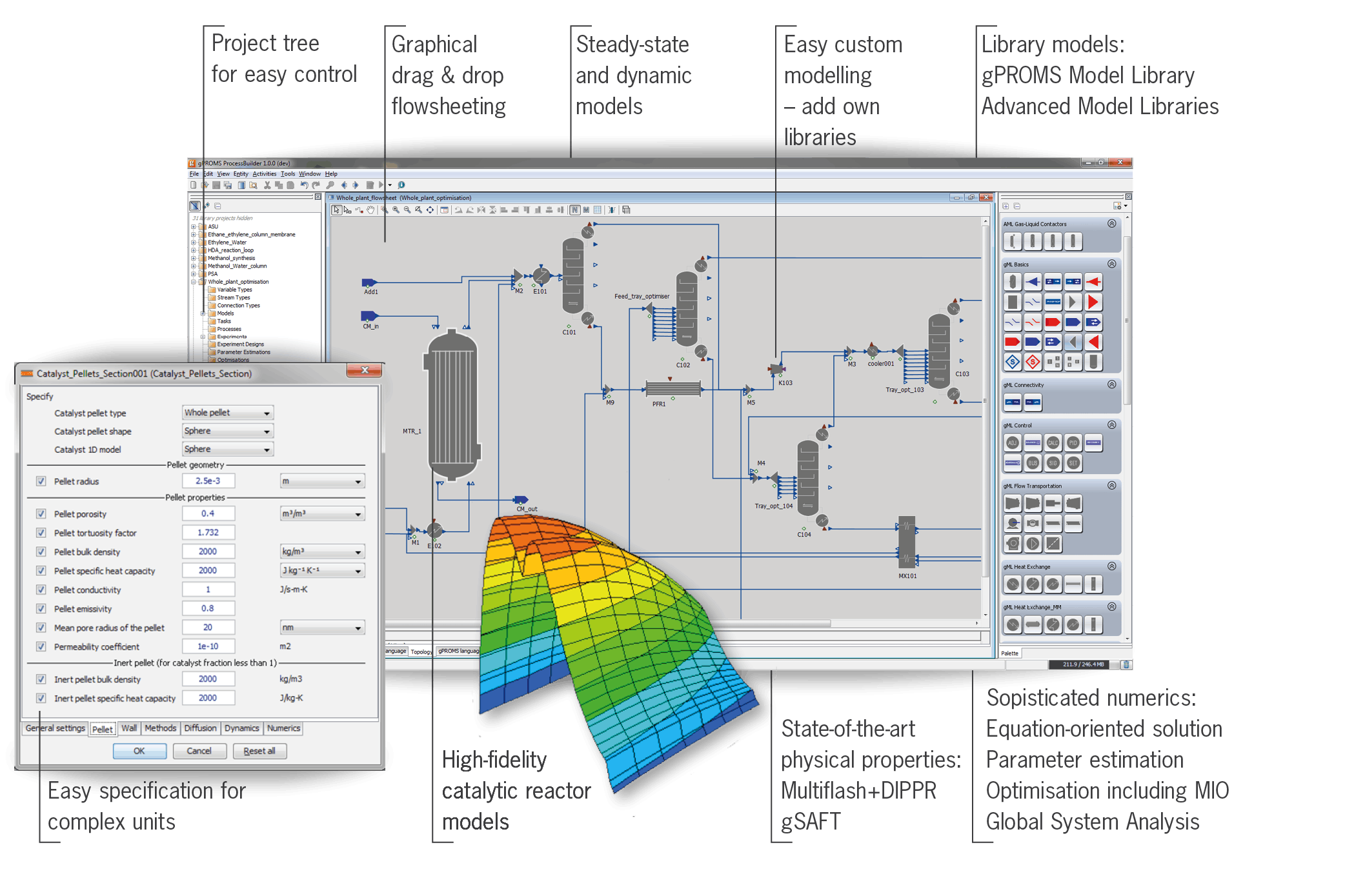Switch to the General settings tab

(55, 728)
